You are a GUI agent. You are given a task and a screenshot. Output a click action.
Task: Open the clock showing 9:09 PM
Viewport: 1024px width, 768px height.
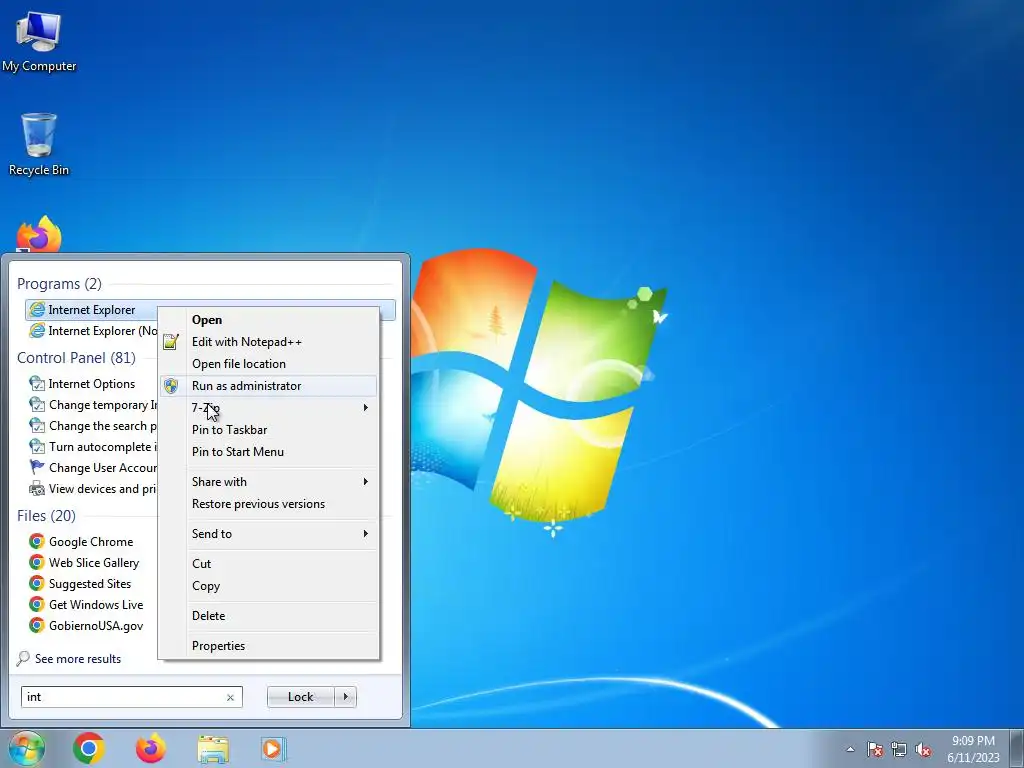[973, 749]
